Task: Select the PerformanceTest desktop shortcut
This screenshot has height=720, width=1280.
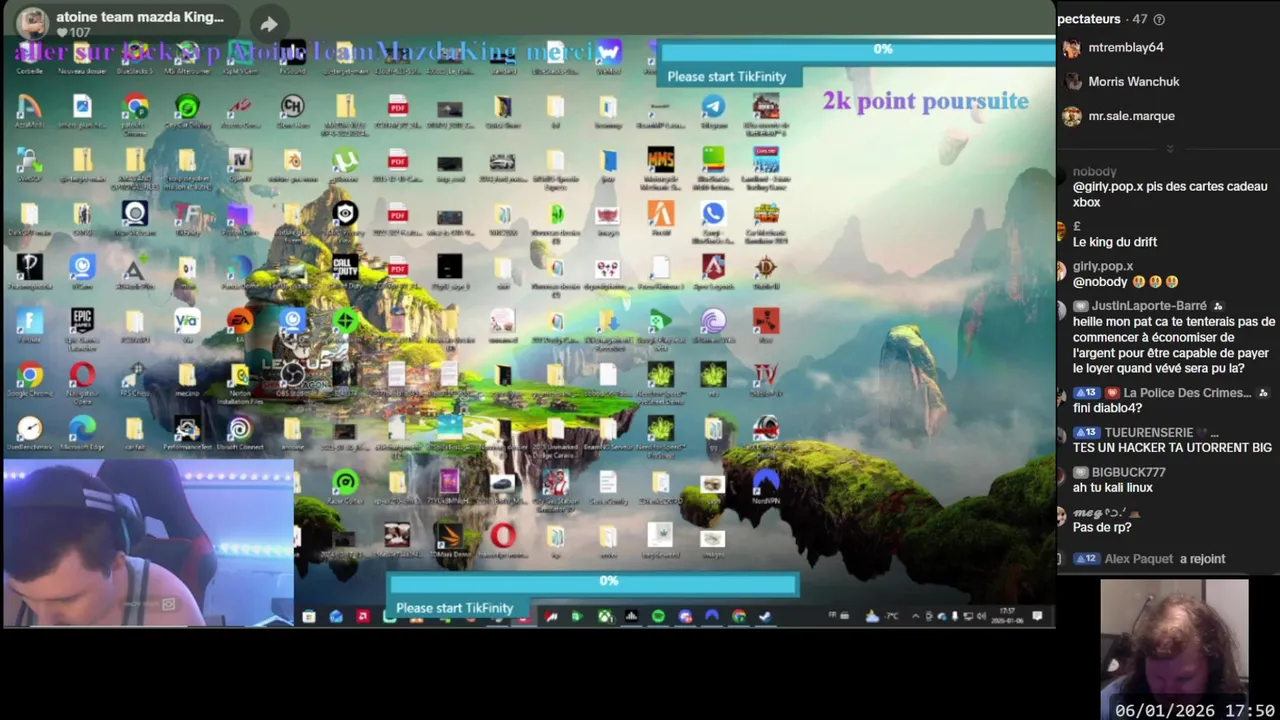Action: pos(187,432)
